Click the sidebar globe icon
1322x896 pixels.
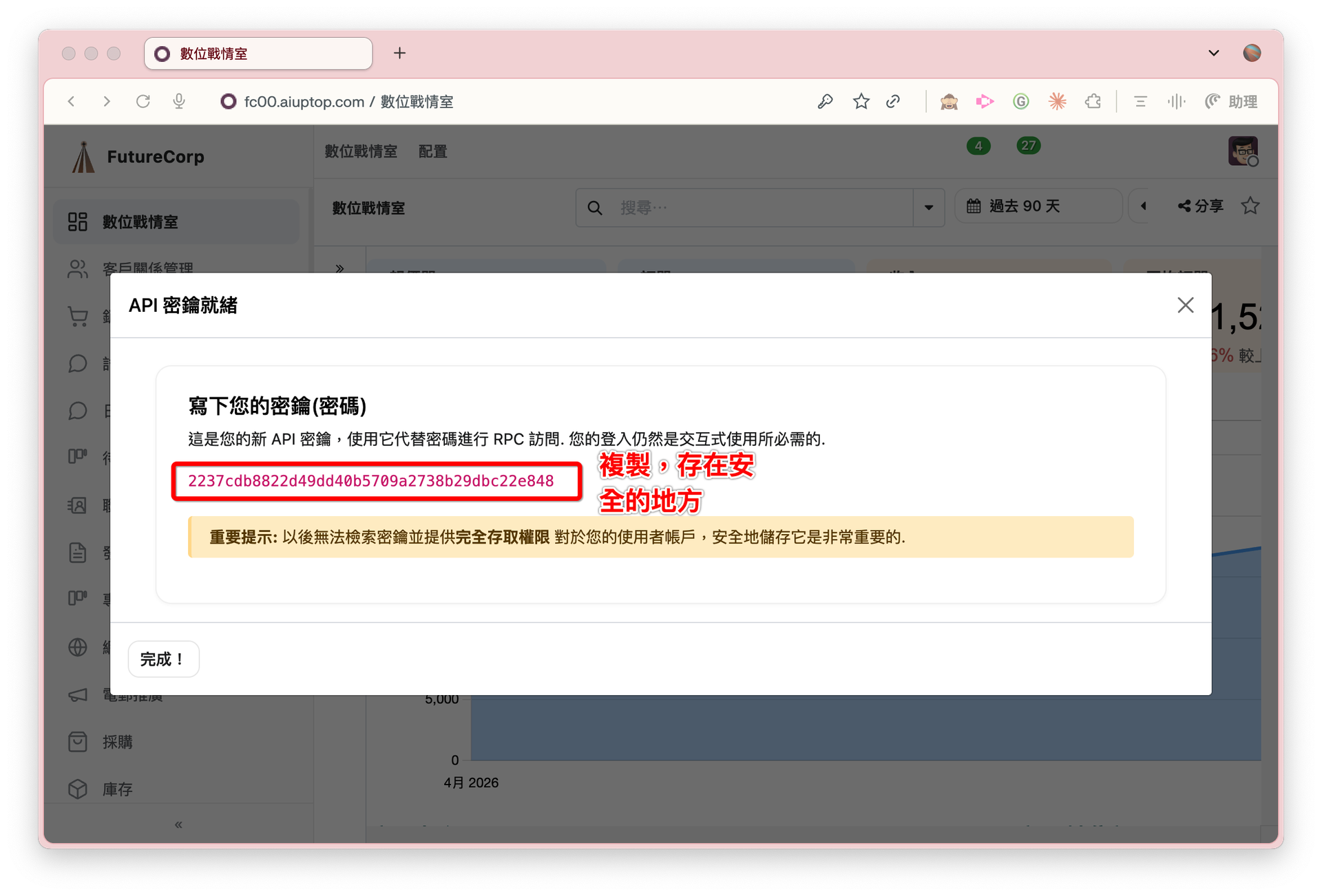tap(78, 647)
